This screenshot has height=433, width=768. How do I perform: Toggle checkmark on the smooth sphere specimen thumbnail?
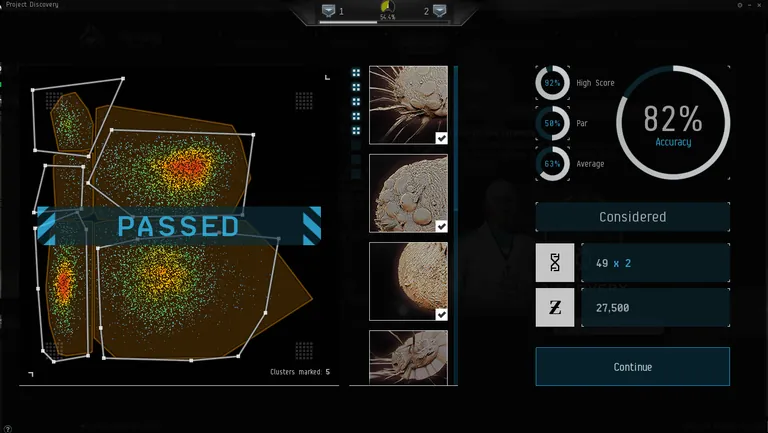441,314
